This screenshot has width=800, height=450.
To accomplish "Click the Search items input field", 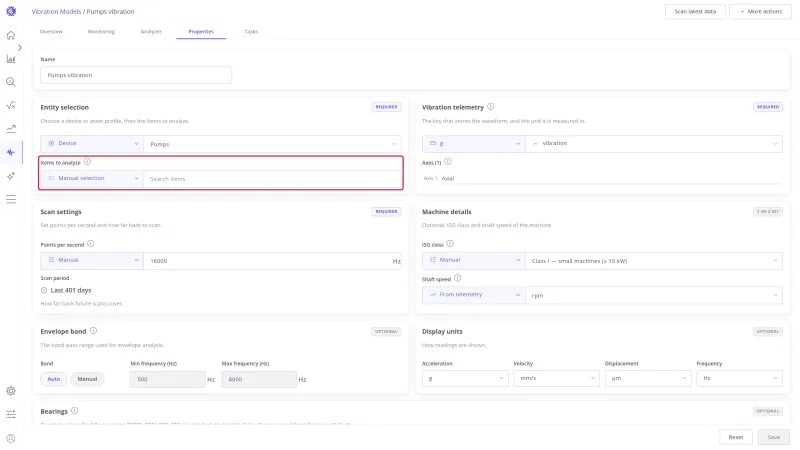I will click(272, 179).
